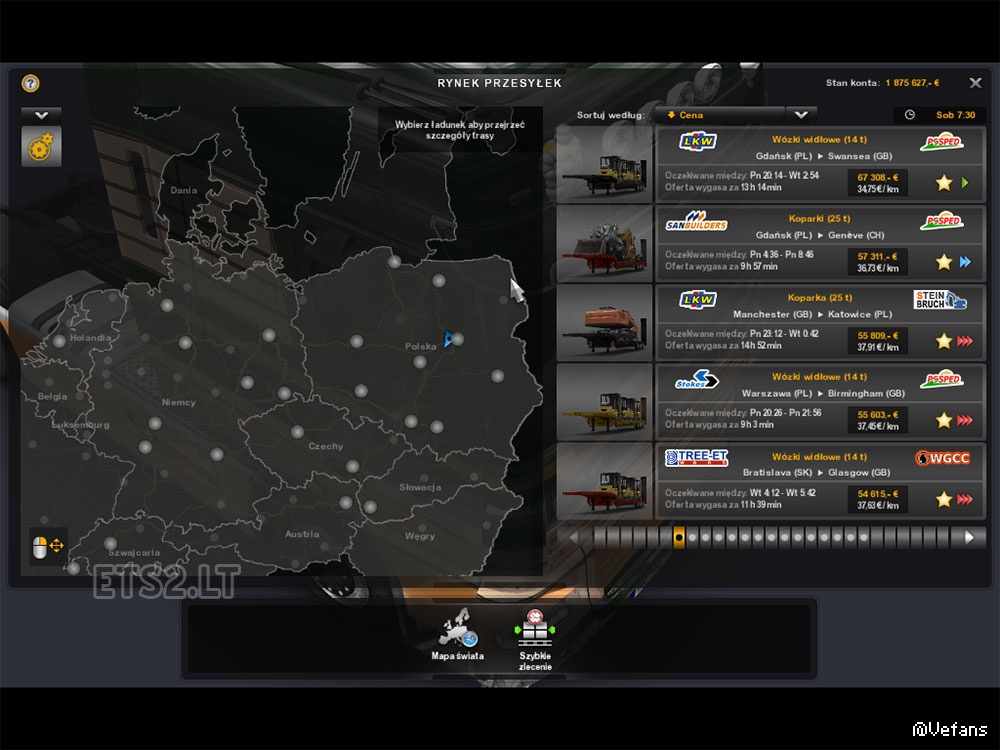Open Mapa świata world map
The image size is (1000, 750).
tap(456, 631)
